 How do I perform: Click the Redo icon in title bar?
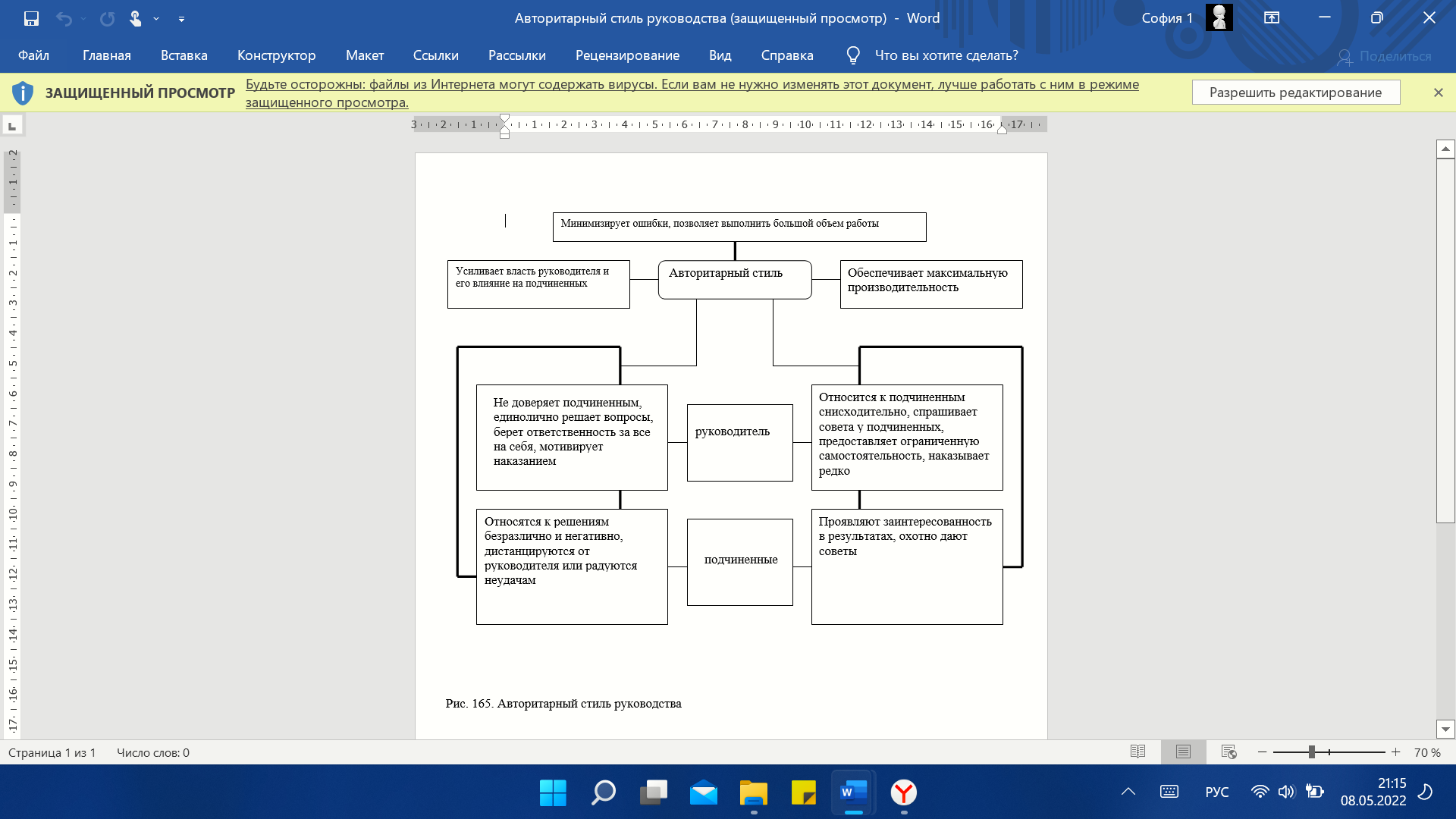click(x=107, y=18)
